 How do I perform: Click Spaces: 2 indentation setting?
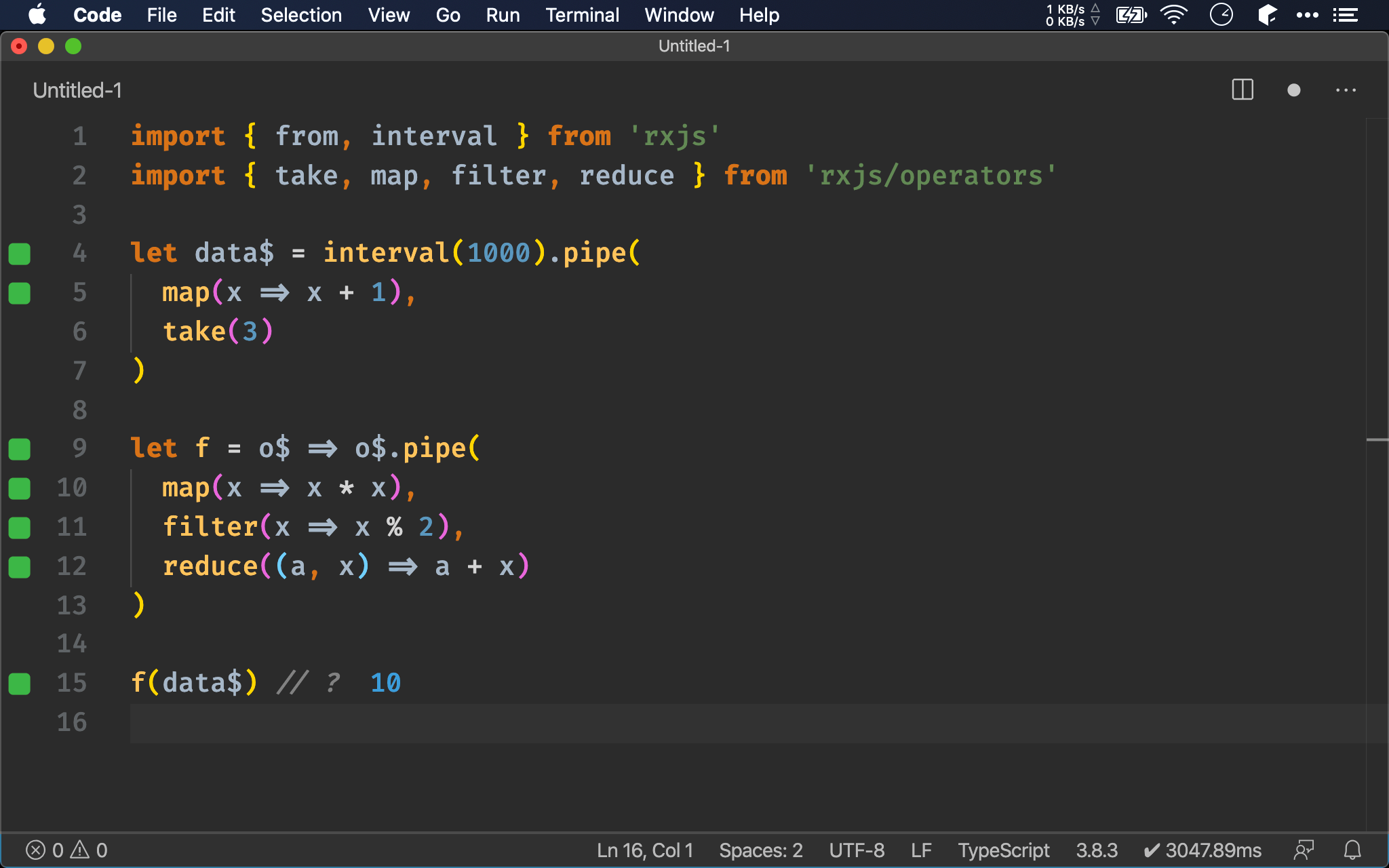pyautogui.click(x=761, y=850)
